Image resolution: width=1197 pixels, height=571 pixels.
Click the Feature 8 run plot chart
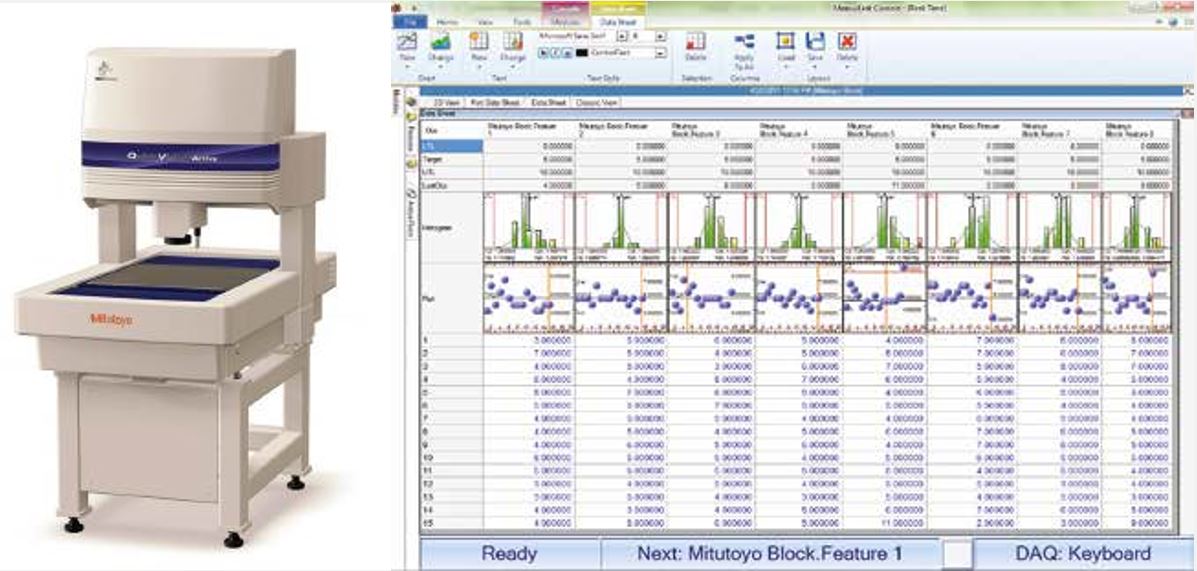pyautogui.click(x=1136, y=299)
